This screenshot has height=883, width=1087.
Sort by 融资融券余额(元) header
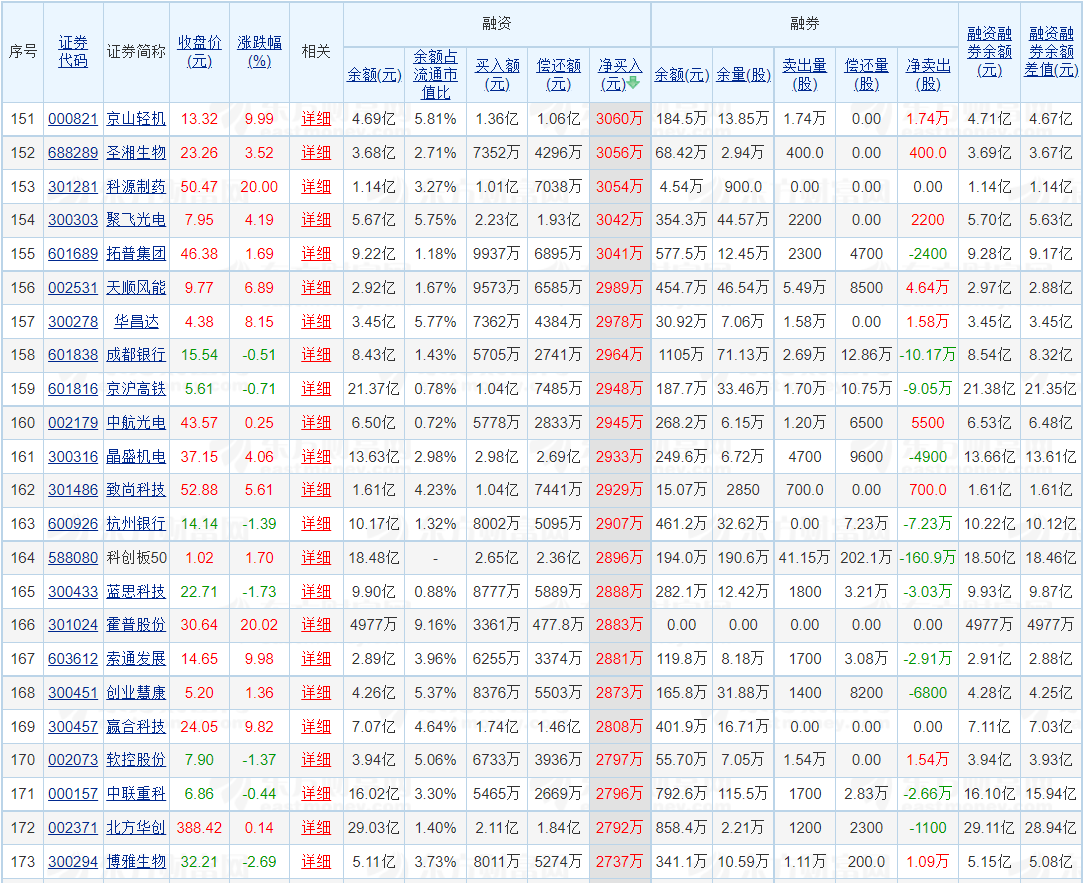(x=989, y=51)
